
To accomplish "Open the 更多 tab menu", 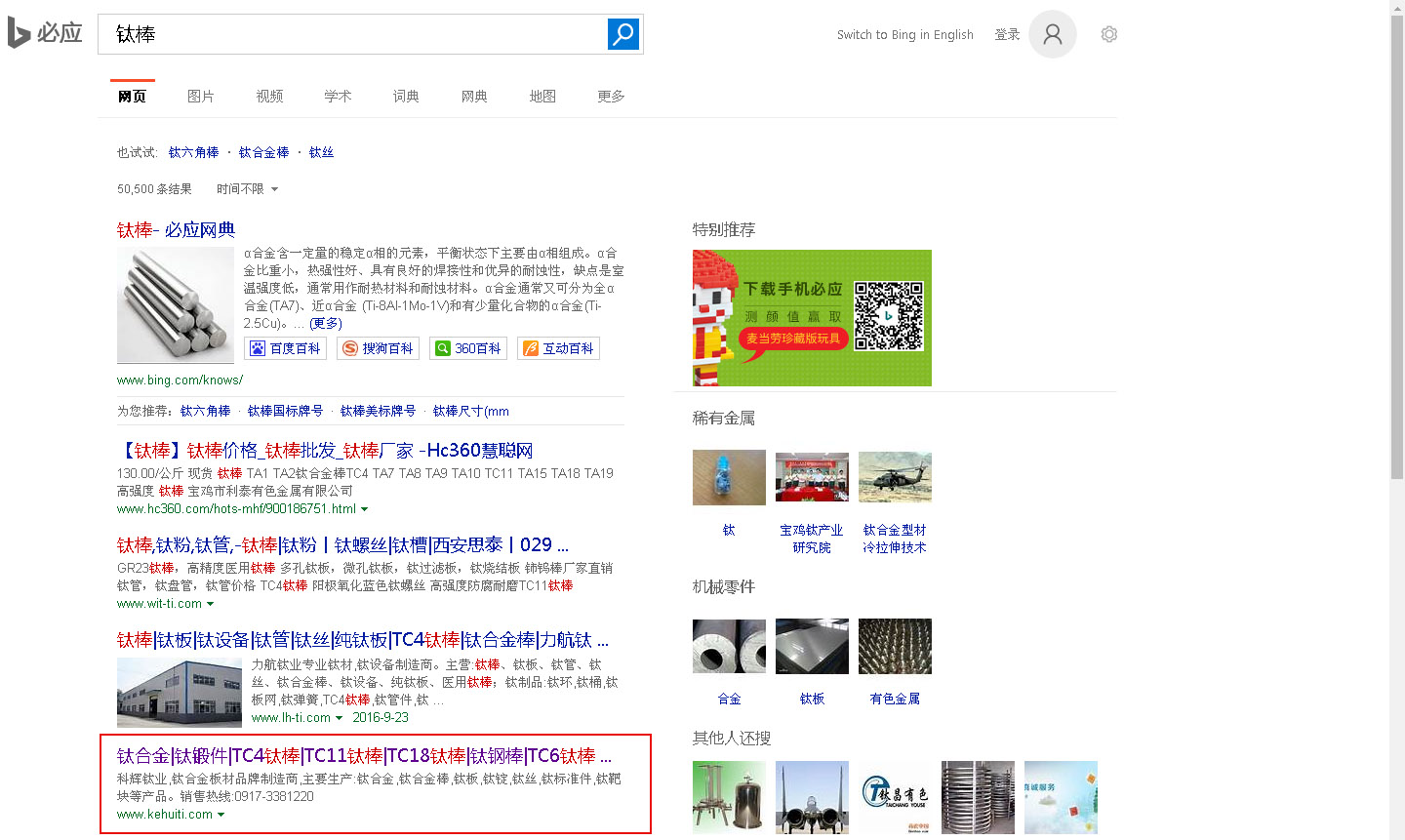I will [611, 96].
